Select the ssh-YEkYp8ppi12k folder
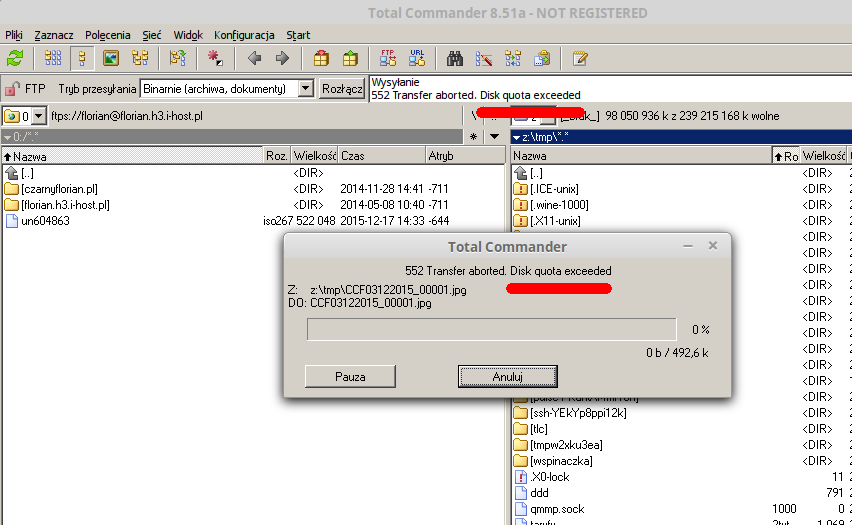852x525 pixels. pyautogui.click(x=578, y=413)
